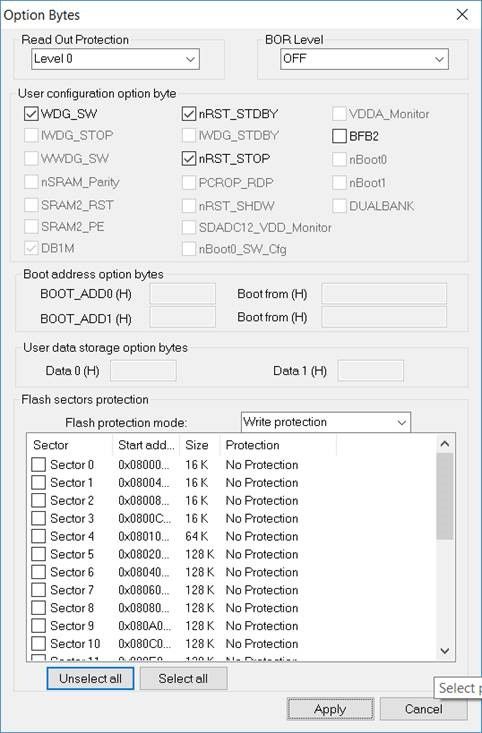Click the Select all button

183,678
